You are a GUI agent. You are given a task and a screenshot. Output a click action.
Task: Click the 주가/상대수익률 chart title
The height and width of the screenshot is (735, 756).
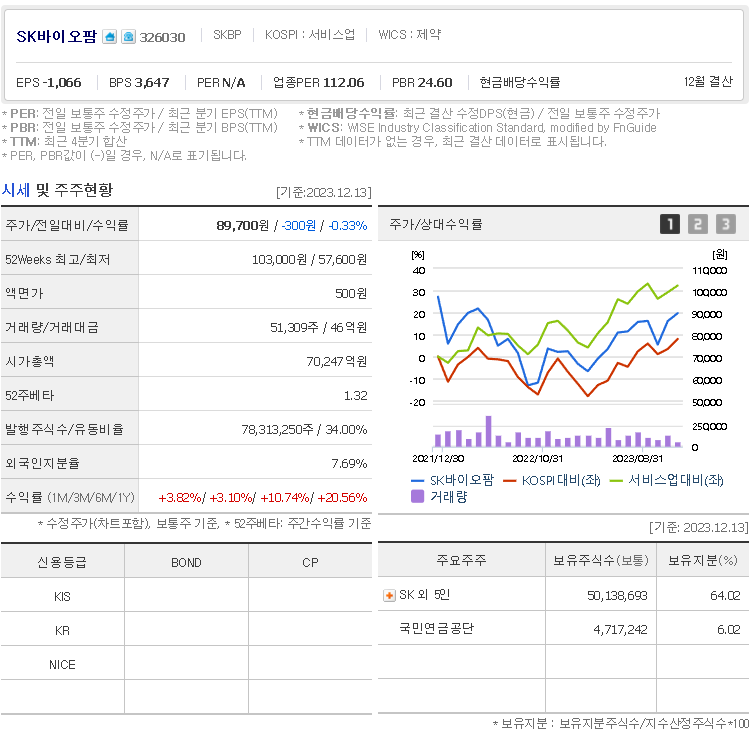(x=436, y=224)
